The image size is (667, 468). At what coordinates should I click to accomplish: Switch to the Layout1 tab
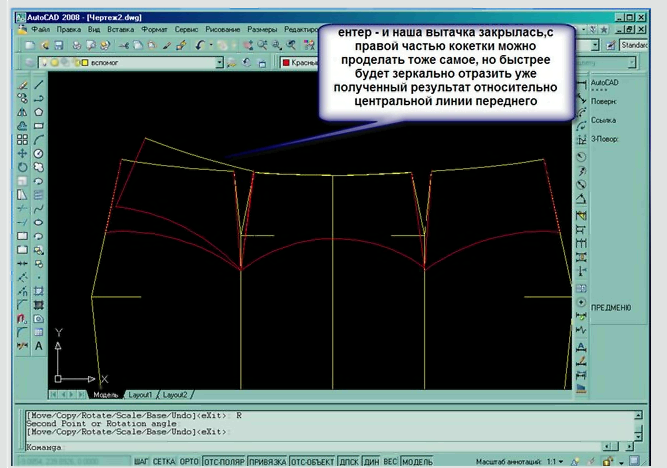pos(140,395)
